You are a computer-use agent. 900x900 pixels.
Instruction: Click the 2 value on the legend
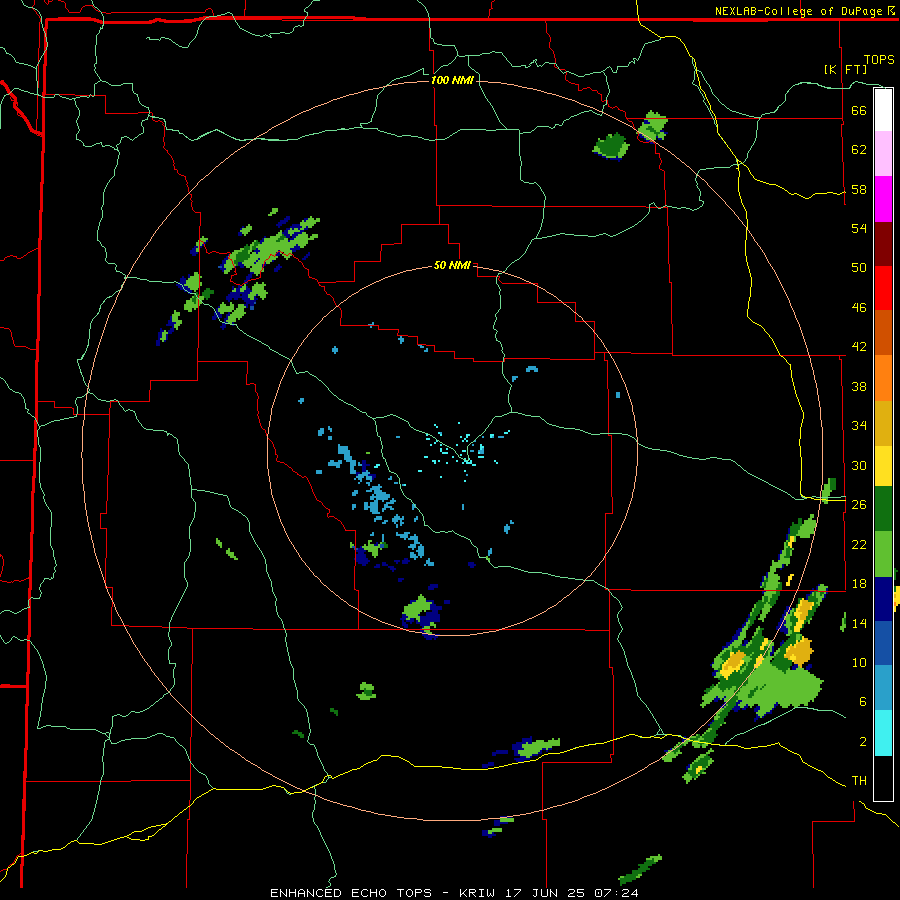coord(862,742)
